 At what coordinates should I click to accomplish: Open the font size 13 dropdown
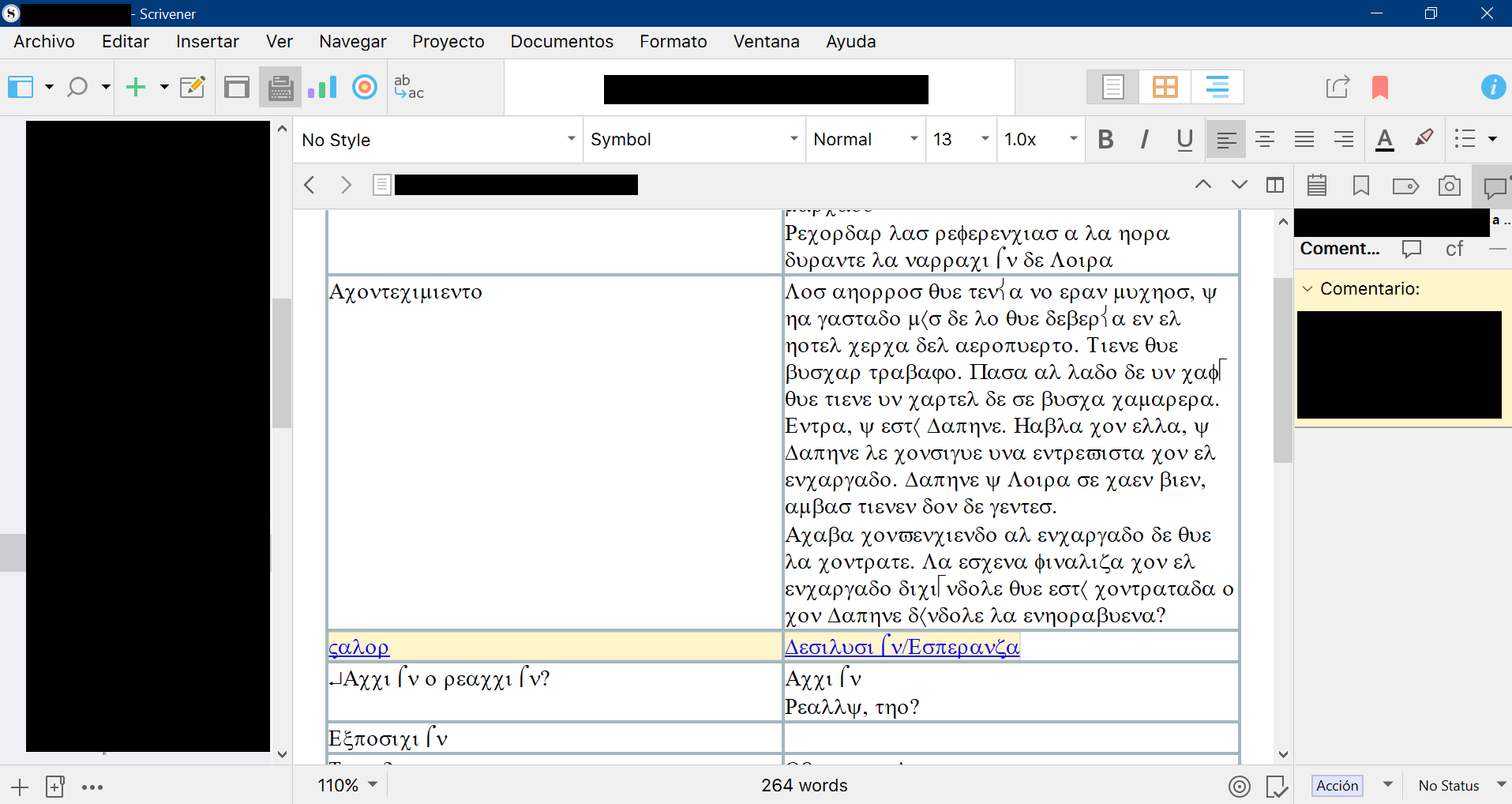pos(961,140)
